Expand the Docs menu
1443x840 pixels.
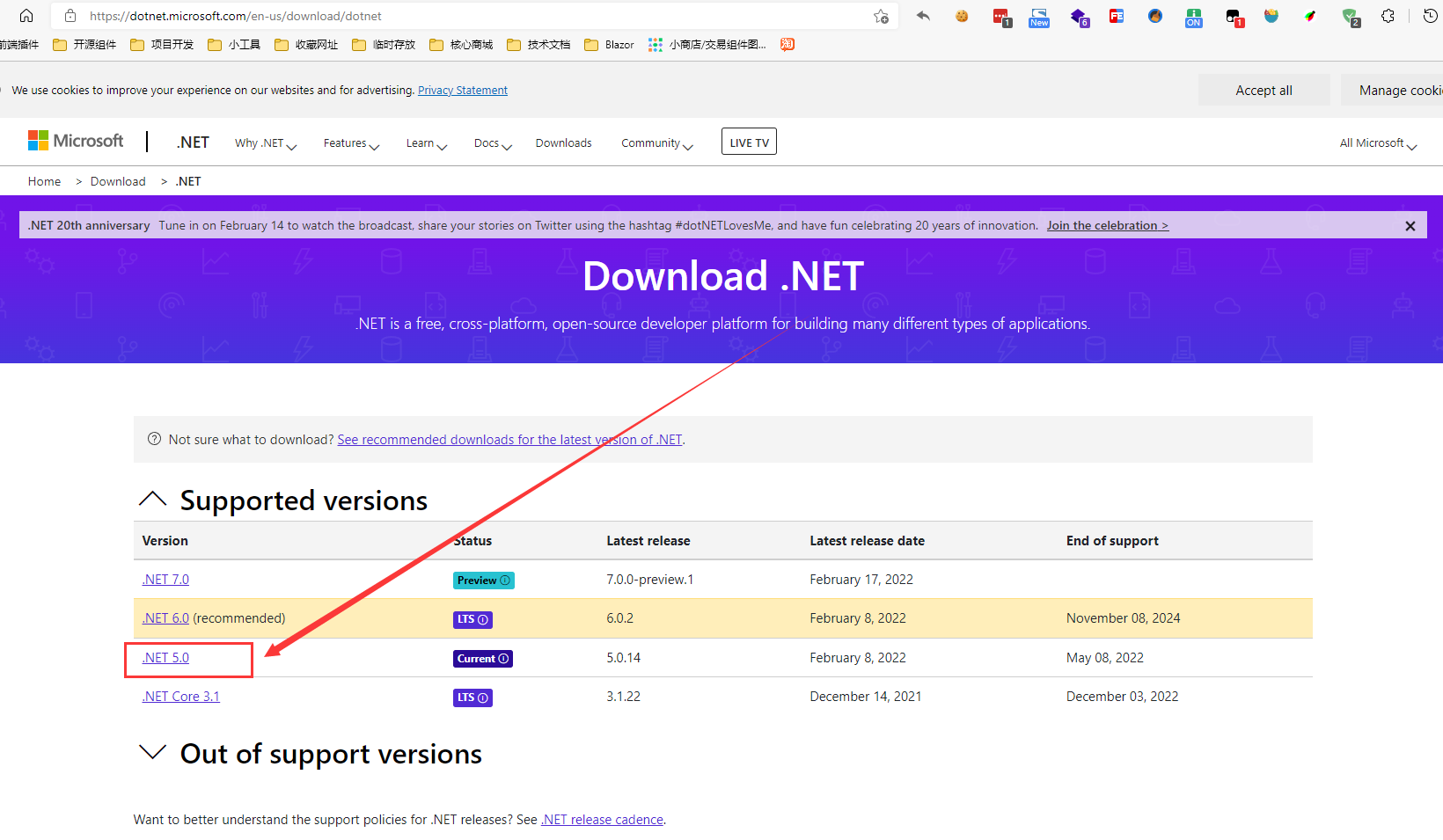coord(493,143)
